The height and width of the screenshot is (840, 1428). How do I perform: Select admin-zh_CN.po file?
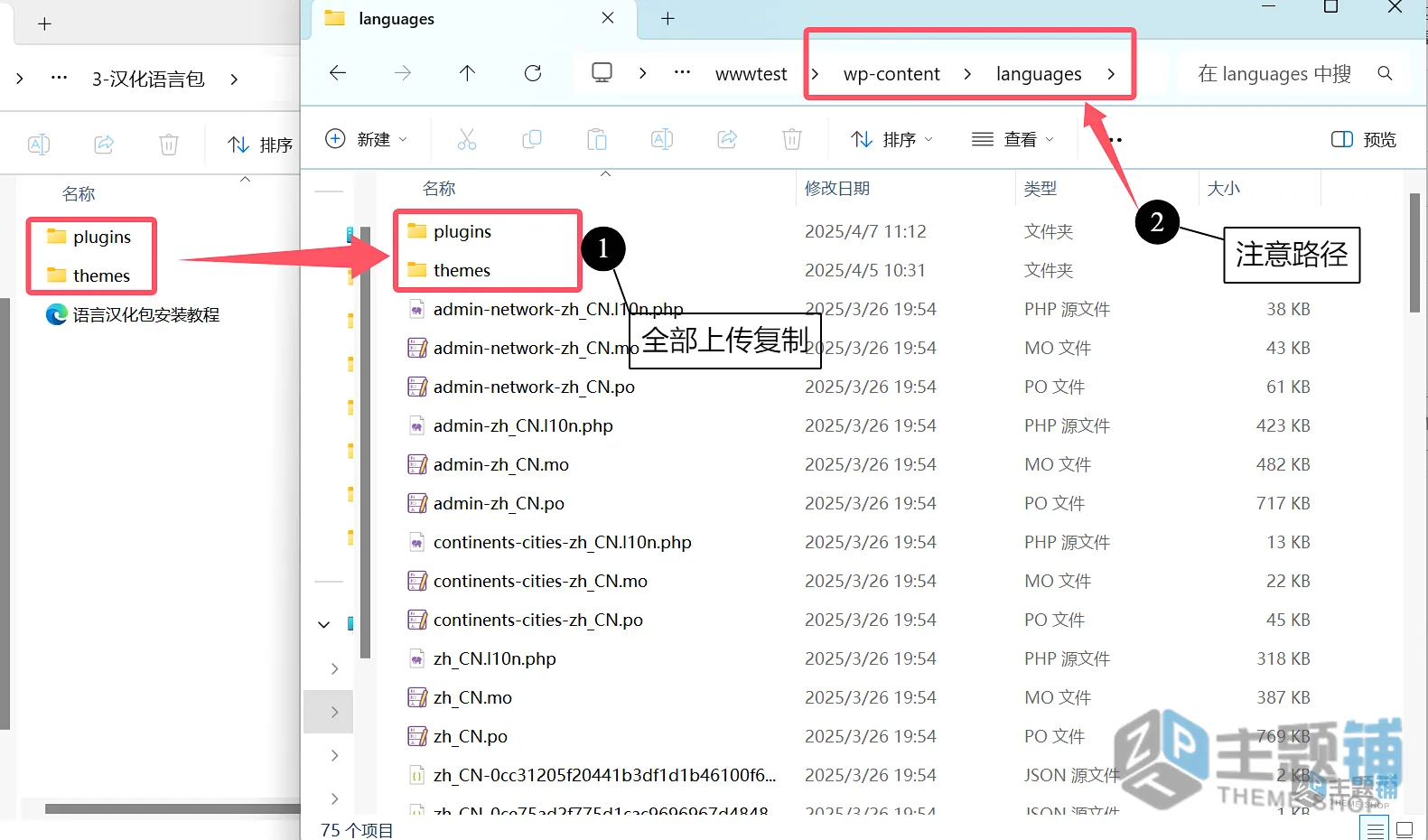(x=486, y=503)
